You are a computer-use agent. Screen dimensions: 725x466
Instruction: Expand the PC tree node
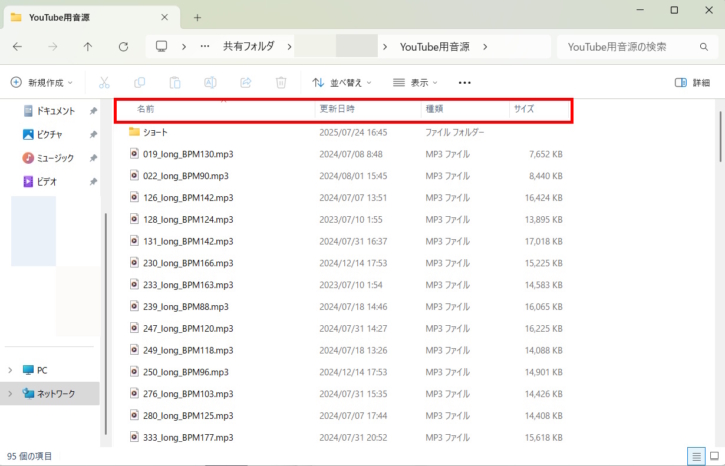10,370
